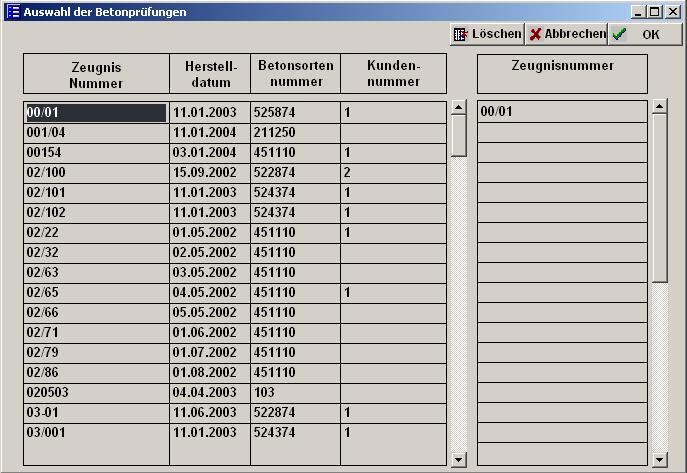Select the 00/01 entry in right list
Screen dimensions: 687x473
click(562, 112)
